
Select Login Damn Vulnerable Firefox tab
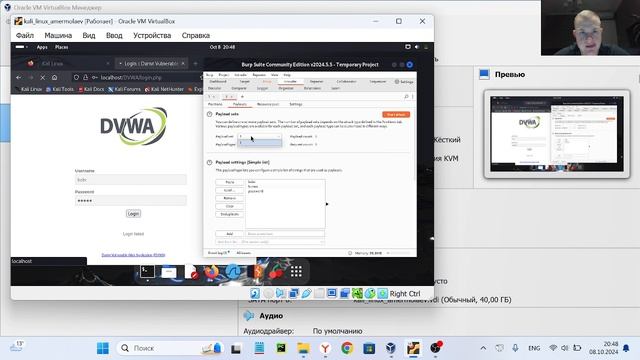[x=151, y=64]
